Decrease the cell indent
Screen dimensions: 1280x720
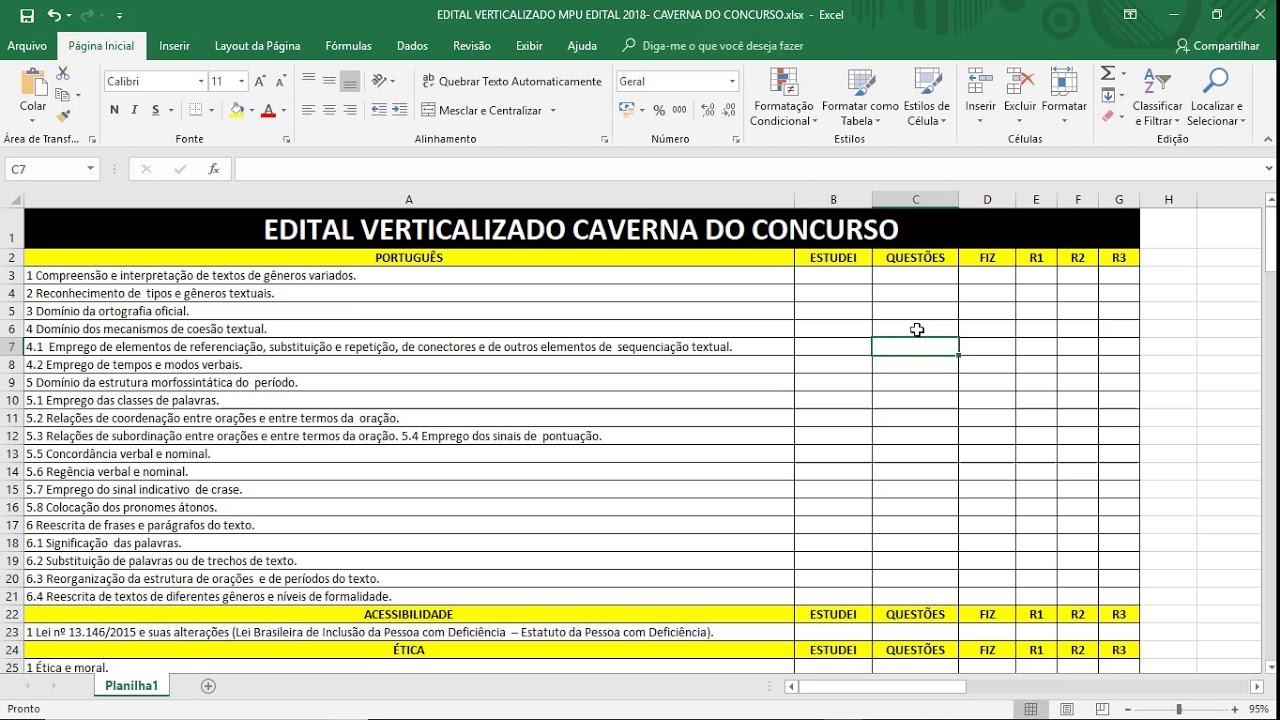[x=379, y=110]
